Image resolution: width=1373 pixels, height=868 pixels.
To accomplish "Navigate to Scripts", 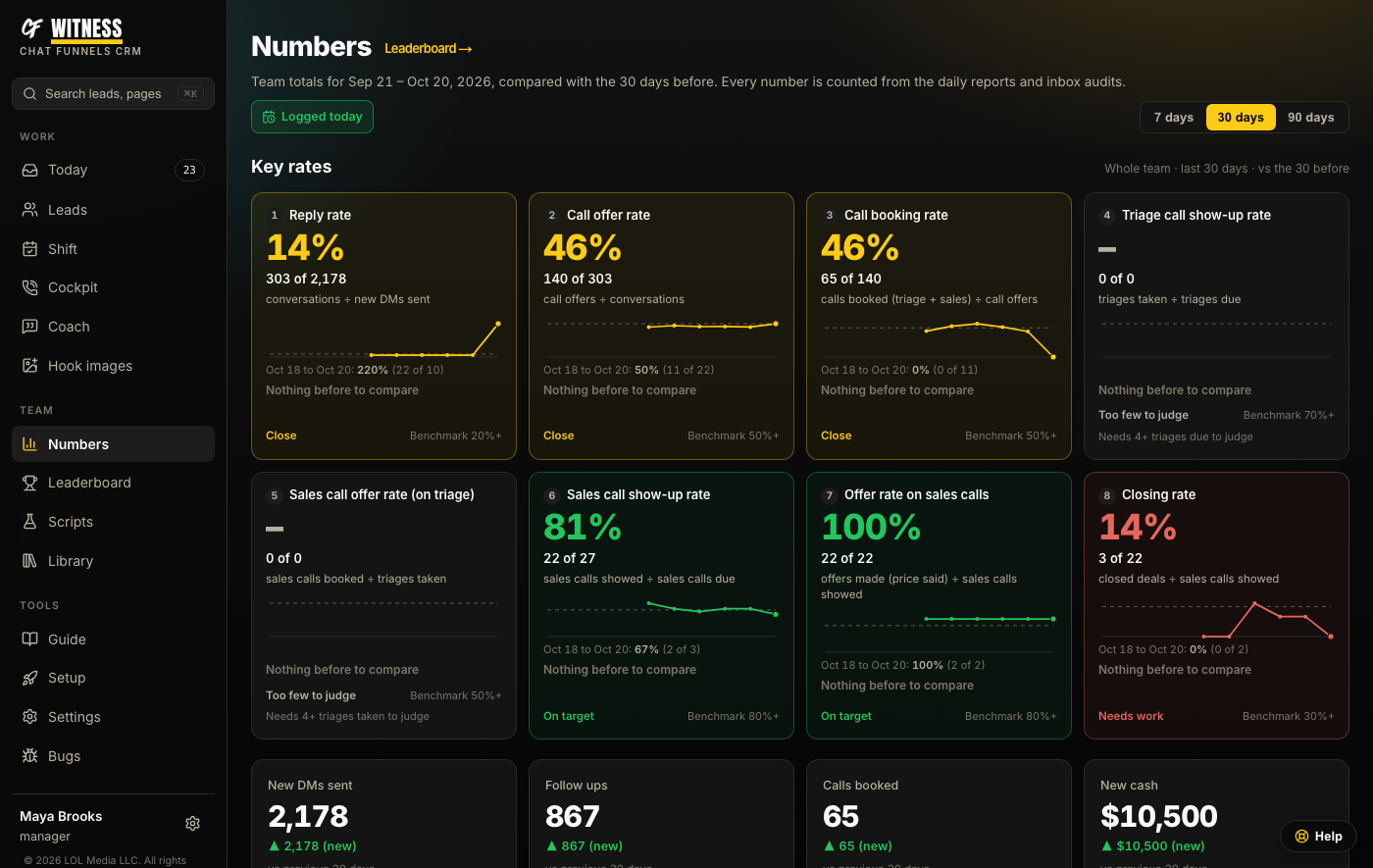I will [113, 522].
